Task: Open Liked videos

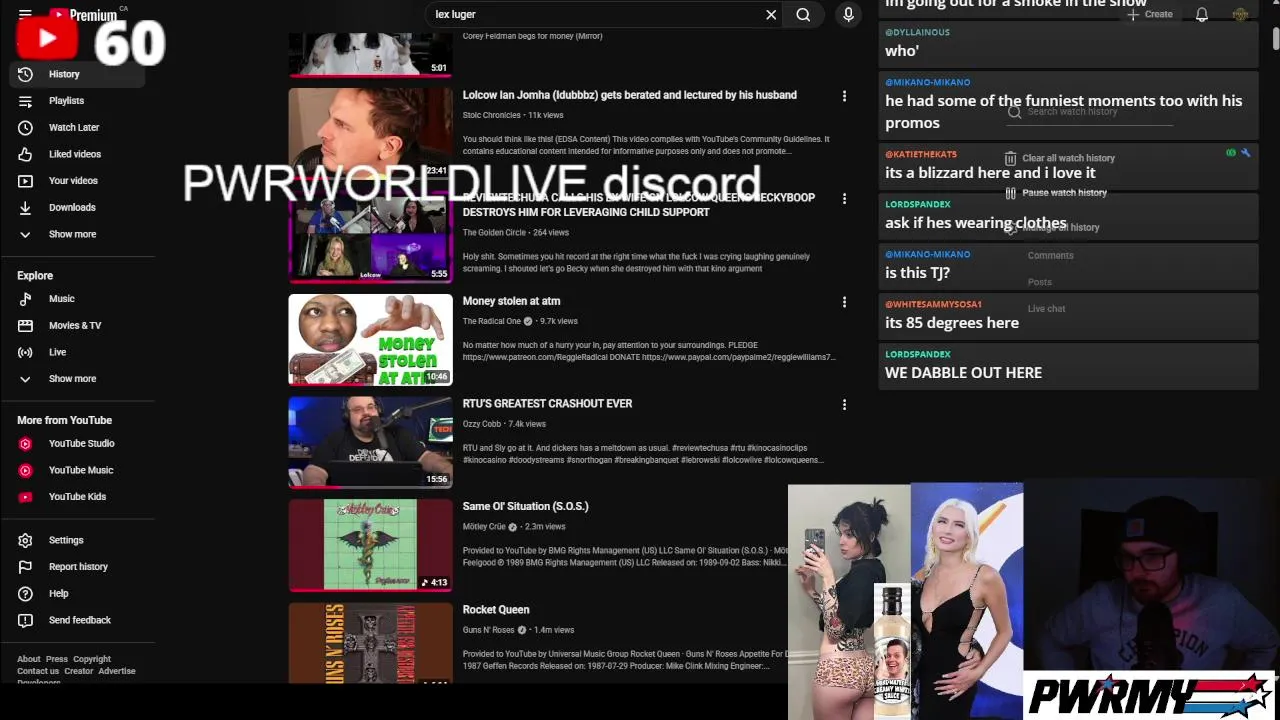Action: click(x=77, y=154)
